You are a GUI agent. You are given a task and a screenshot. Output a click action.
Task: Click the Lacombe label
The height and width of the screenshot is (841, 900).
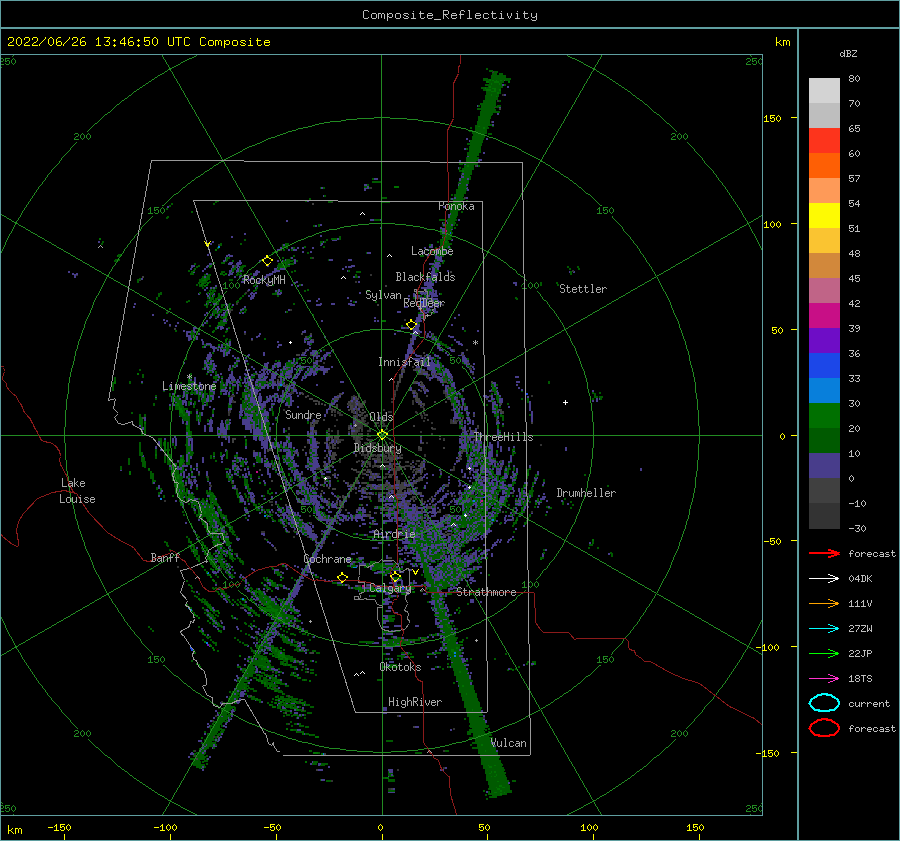pos(432,251)
